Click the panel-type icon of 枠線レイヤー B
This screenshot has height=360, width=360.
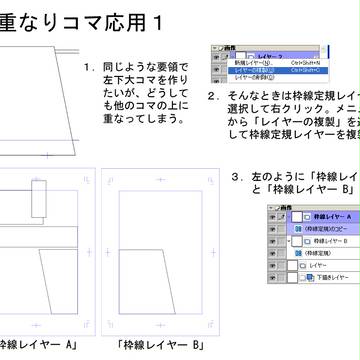(x=307, y=241)
